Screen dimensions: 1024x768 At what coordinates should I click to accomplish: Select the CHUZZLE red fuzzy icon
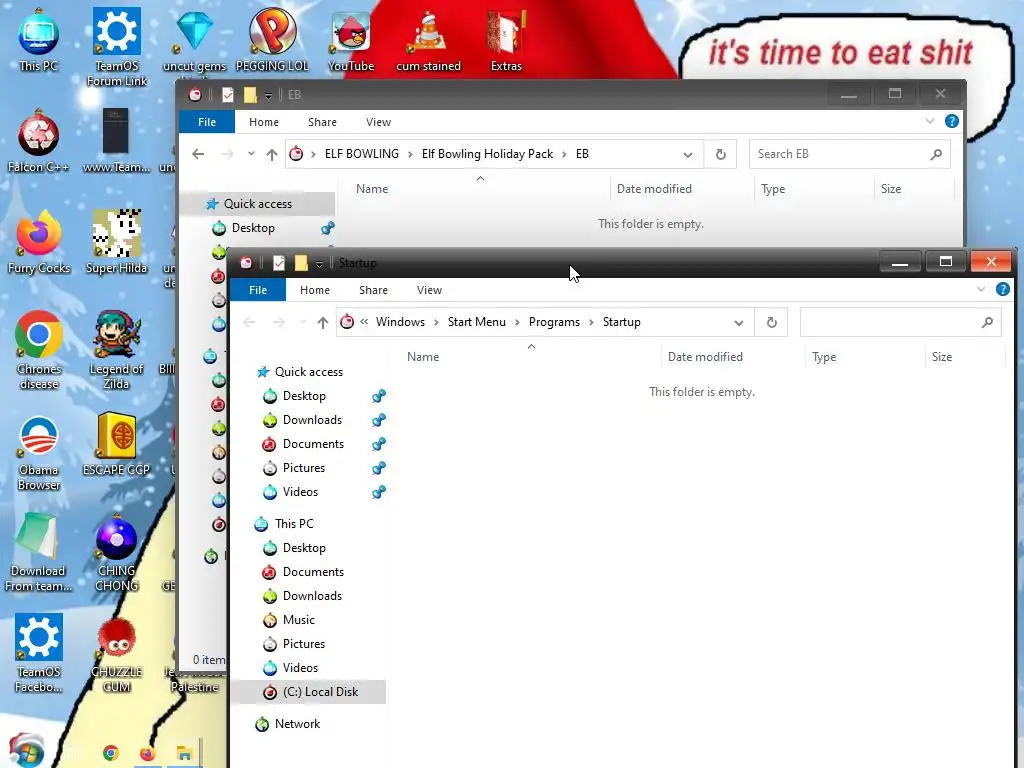pyautogui.click(x=116, y=653)
